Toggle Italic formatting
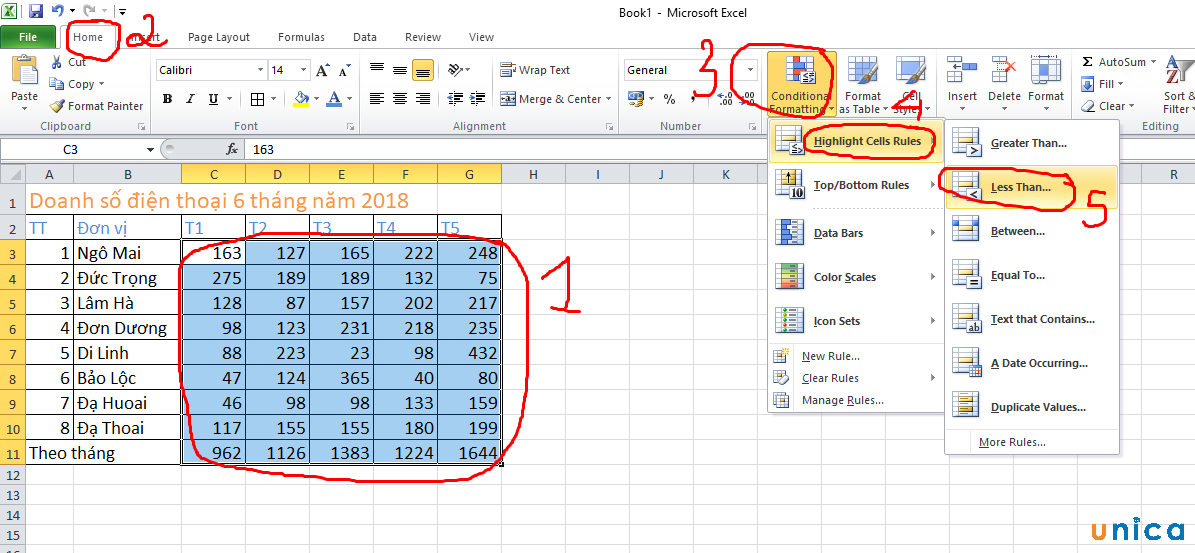This screenshot has width=1195, height=553. coord(190,99)
